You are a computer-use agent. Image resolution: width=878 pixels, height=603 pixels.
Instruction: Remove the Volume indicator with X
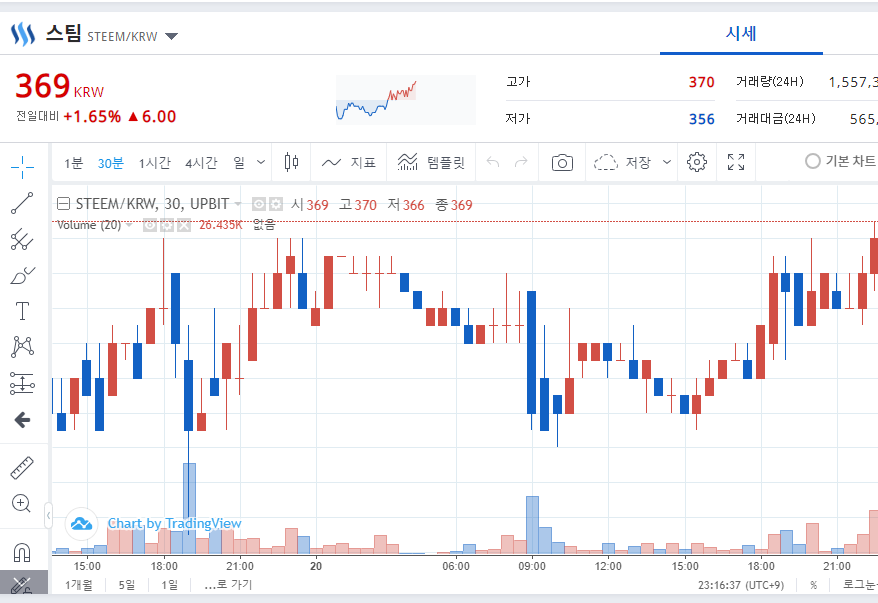tap(184, 225)
